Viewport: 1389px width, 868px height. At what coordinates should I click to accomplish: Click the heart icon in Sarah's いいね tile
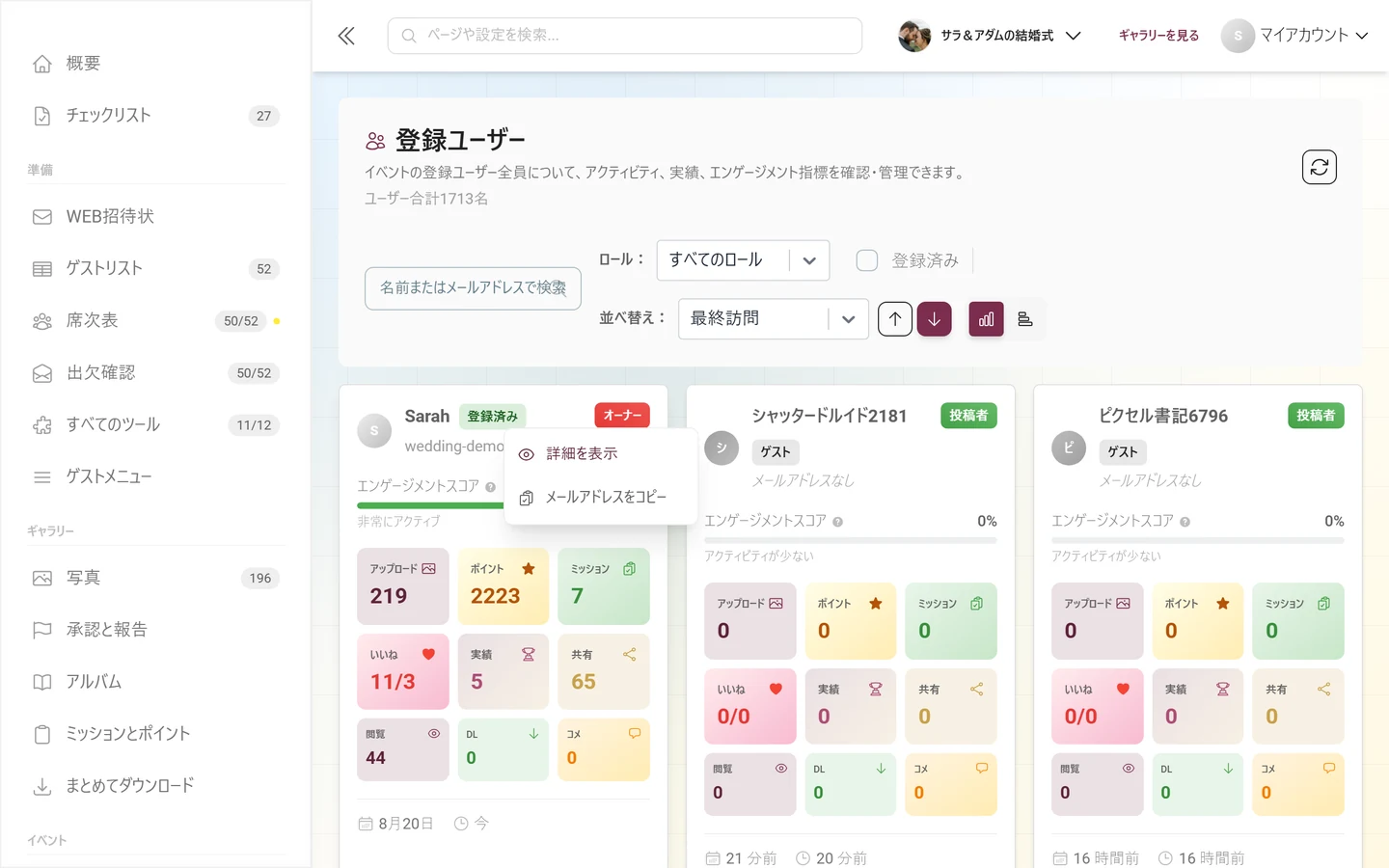(428, 654)
